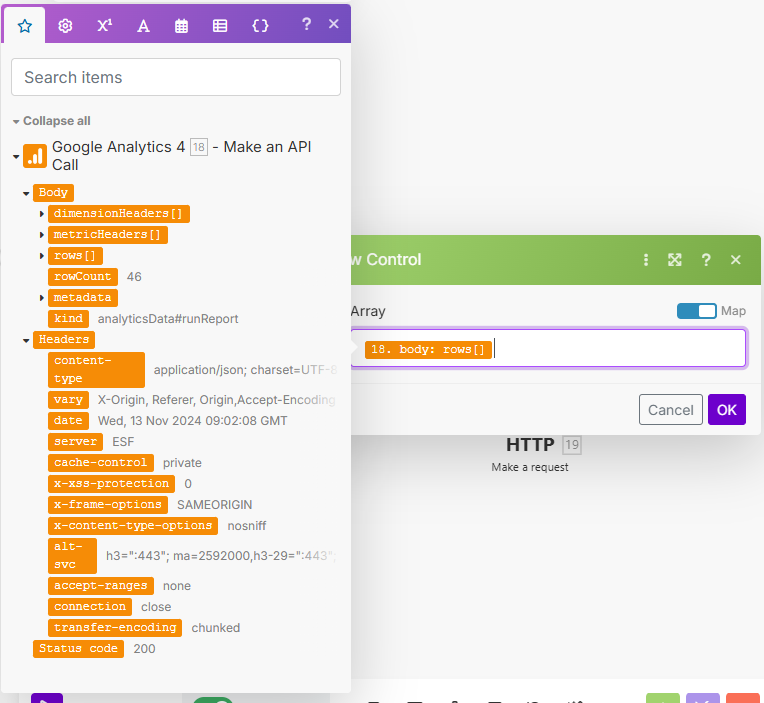Select the connection pill
764x703 pixels.
point(90,607)
